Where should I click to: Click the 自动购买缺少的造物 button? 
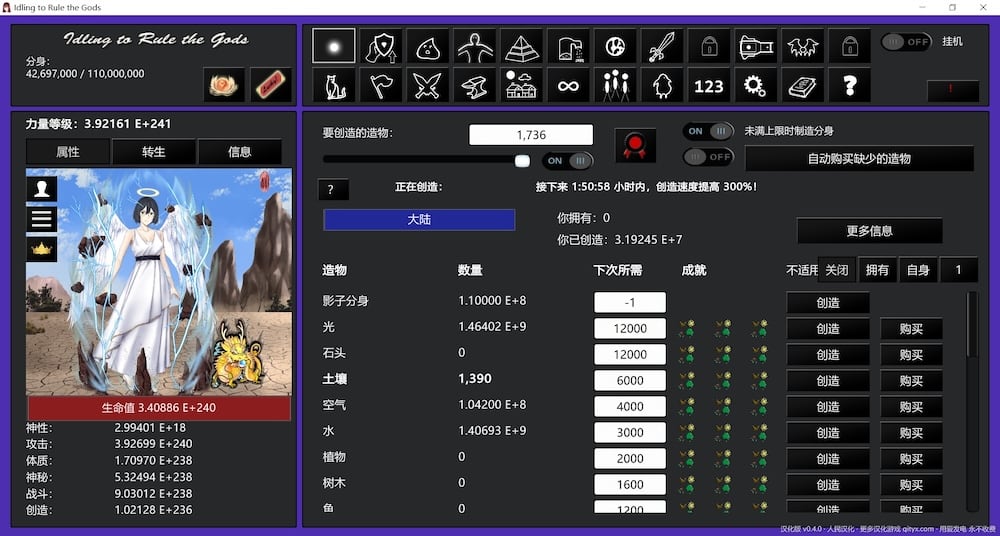pyautogui.click(x=859, y=159)
